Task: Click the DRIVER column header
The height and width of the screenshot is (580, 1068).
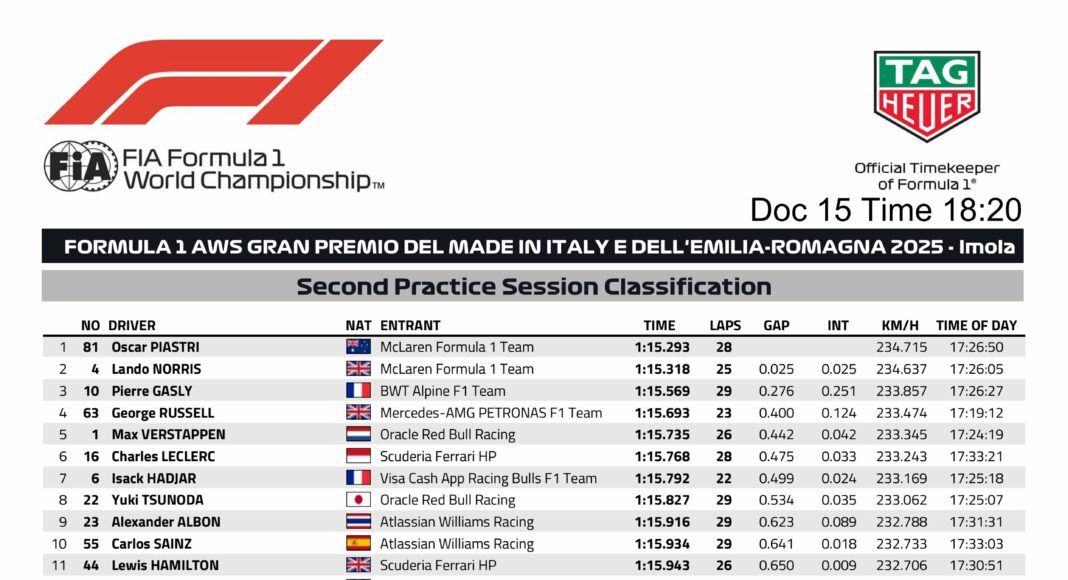Action: pos(132,325)
